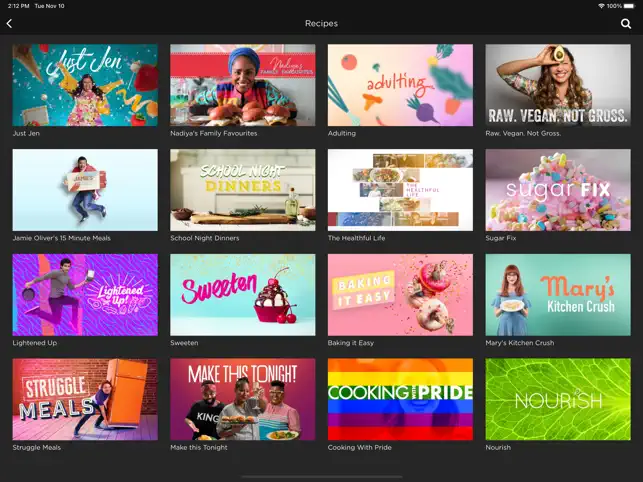Open the Cooking With Pride thumbnail

(x=400, y=400)
